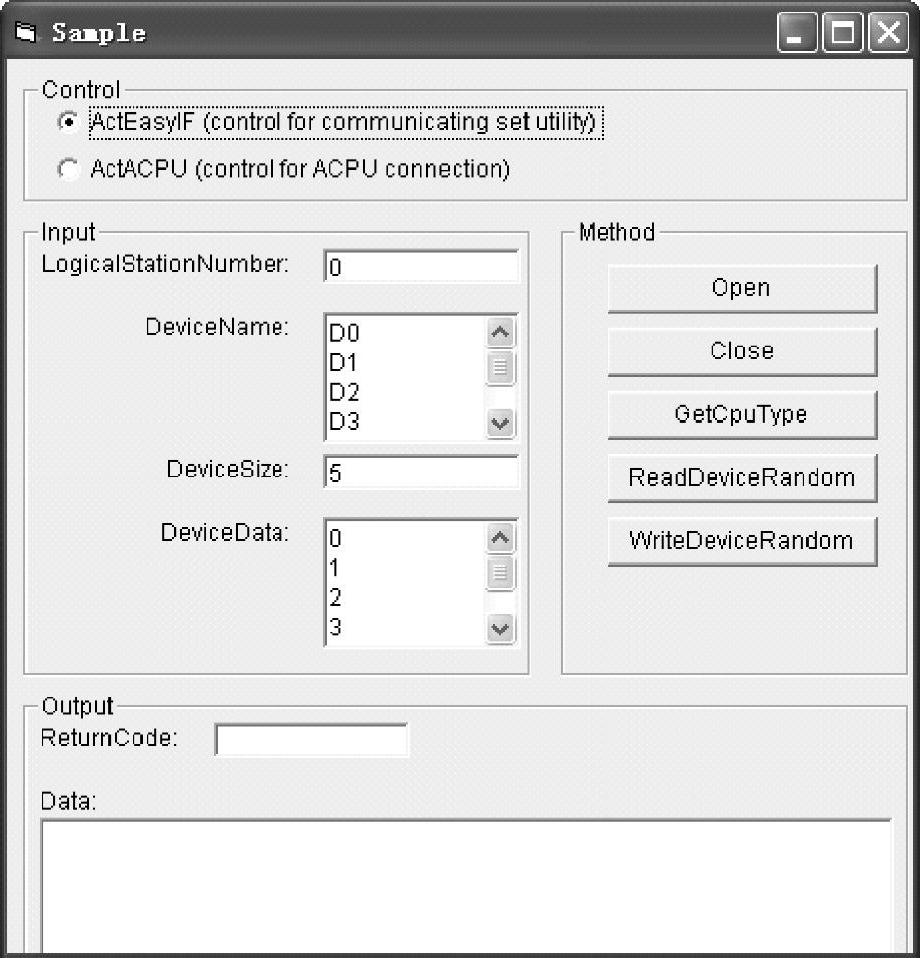Screen dimensions: 920x958
Task: Select the ActEasyIF control radio button
Action: (68, 122)
